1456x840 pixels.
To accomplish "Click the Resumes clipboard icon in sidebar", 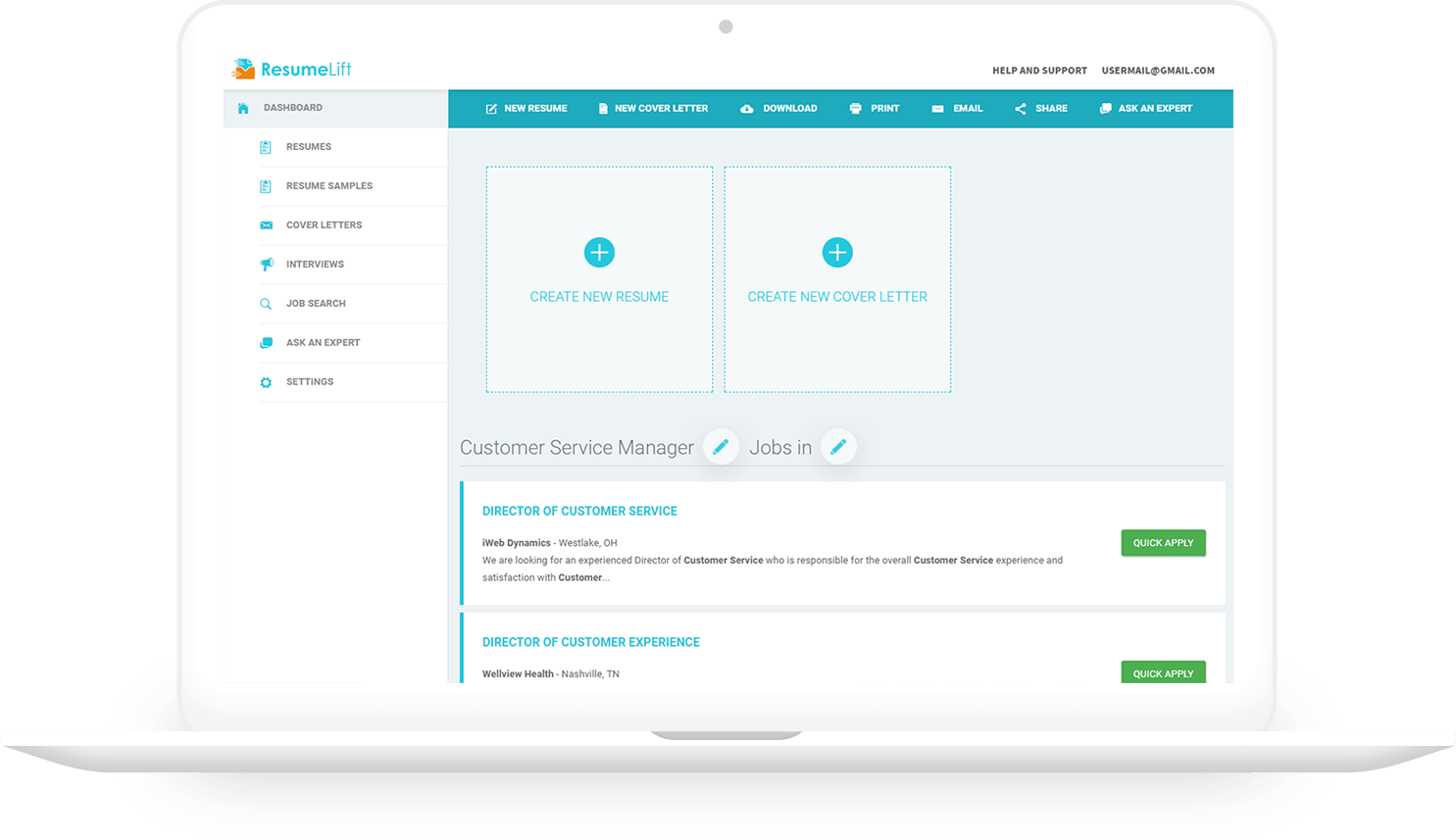I will pos(266,147).
